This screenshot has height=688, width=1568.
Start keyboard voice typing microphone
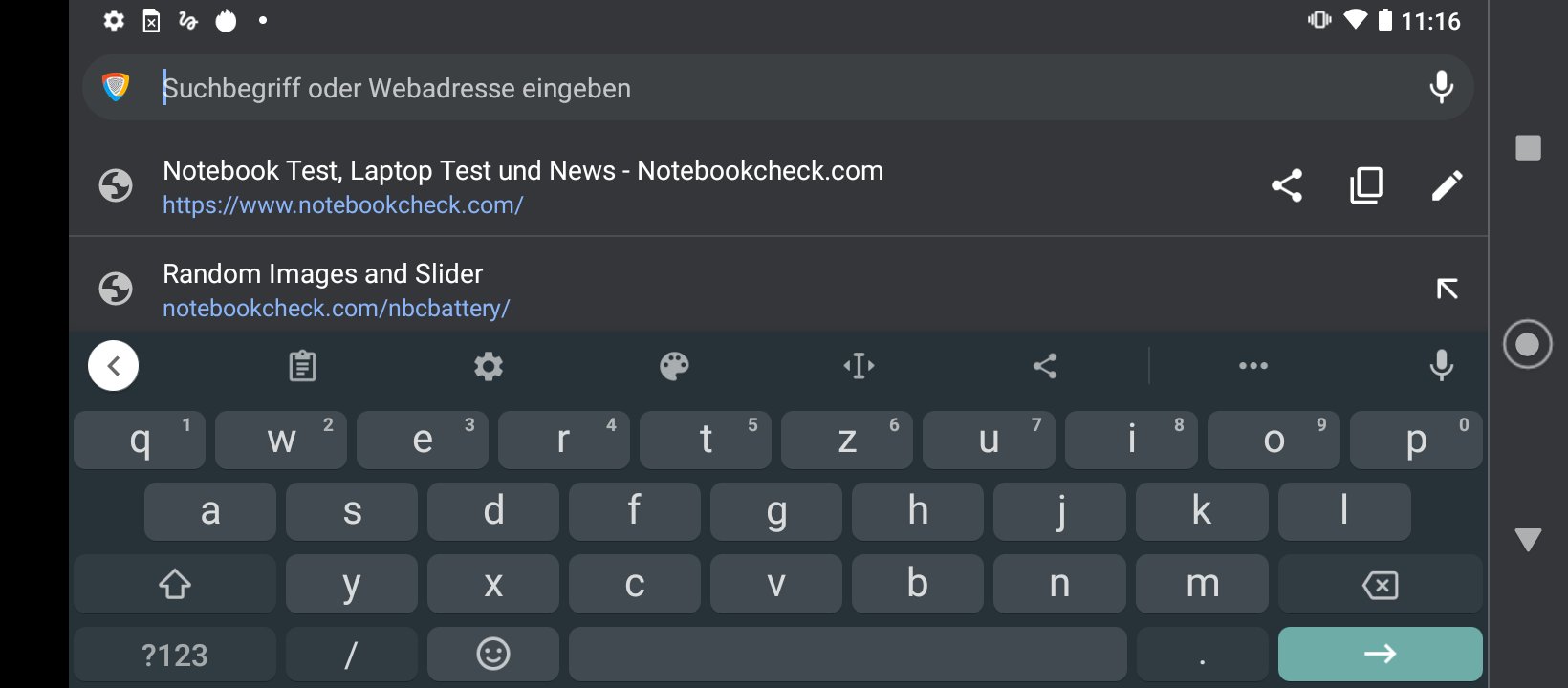(x=1441, y=366)
